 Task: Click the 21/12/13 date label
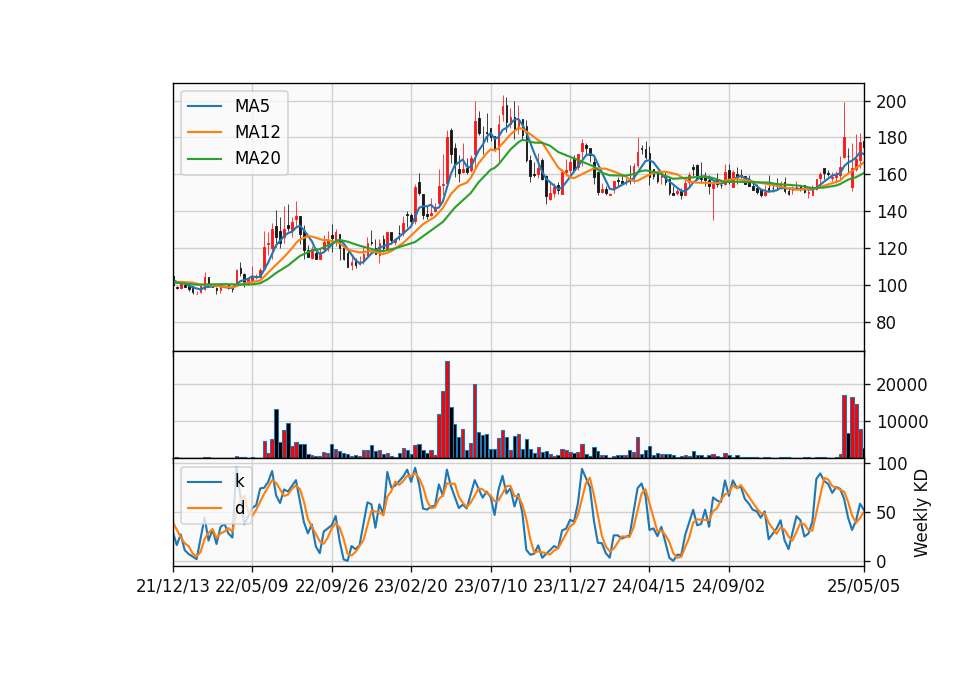pos(173,586)
